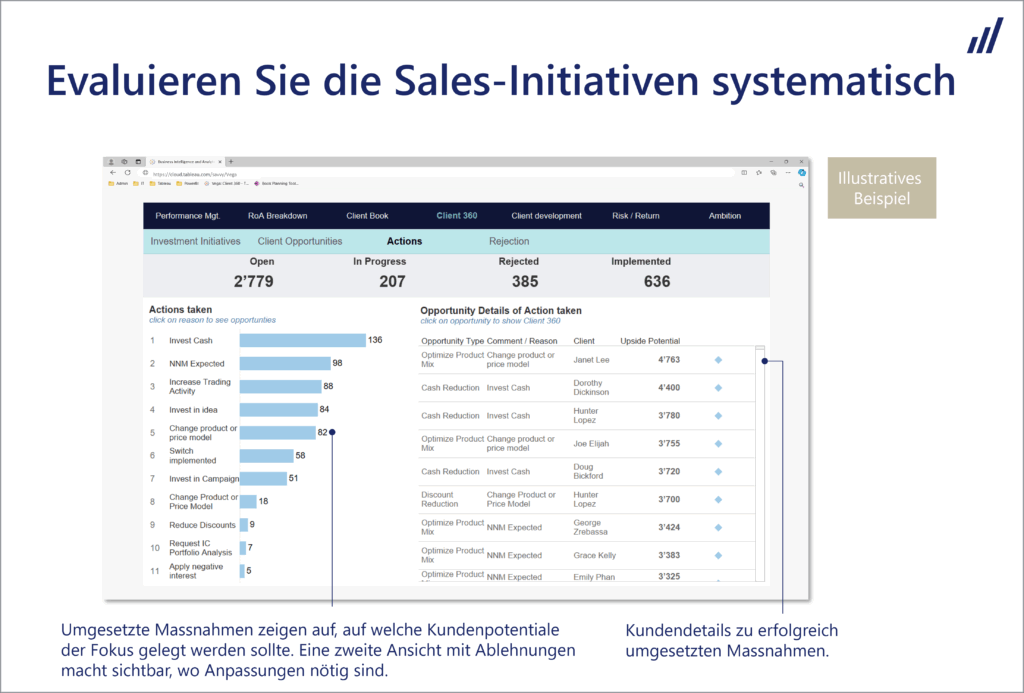Open the RoA Breakdown tab
The width and height of the screenshot is (1024, 693).
(277, 216)
